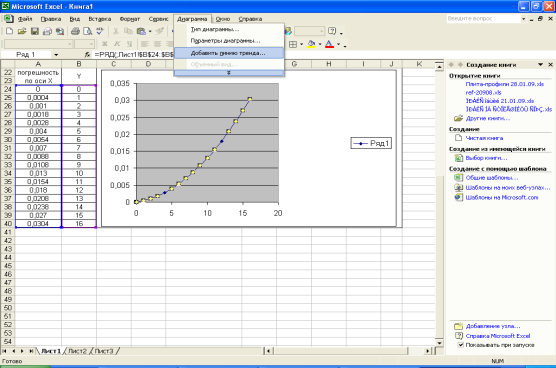Select Добавить линию тренда menu entry
This screenshot has height=368, width=556.
(x=229, y=53)
